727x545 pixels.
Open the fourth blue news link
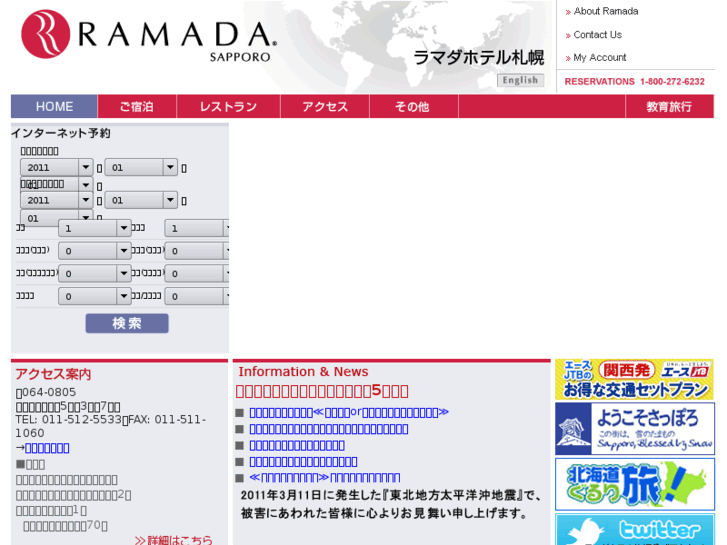(303, 462)
